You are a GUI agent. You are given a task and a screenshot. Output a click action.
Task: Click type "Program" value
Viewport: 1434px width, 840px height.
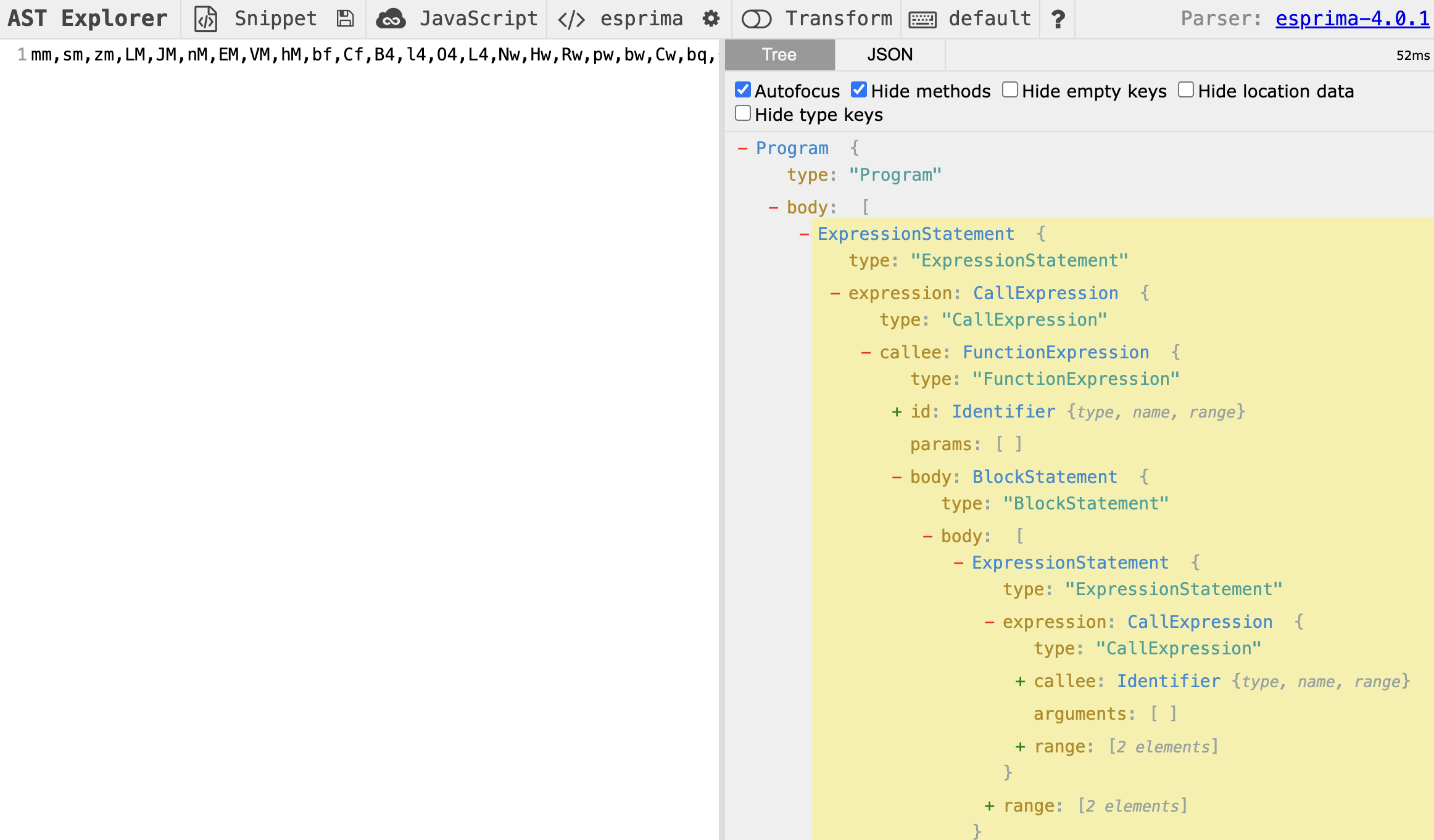[895, 175]
